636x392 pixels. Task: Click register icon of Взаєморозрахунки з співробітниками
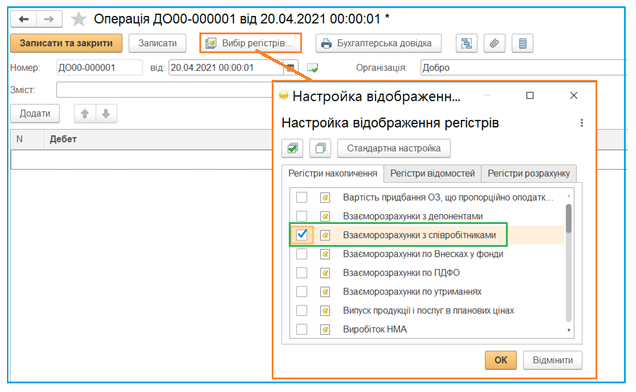[325, 235]
